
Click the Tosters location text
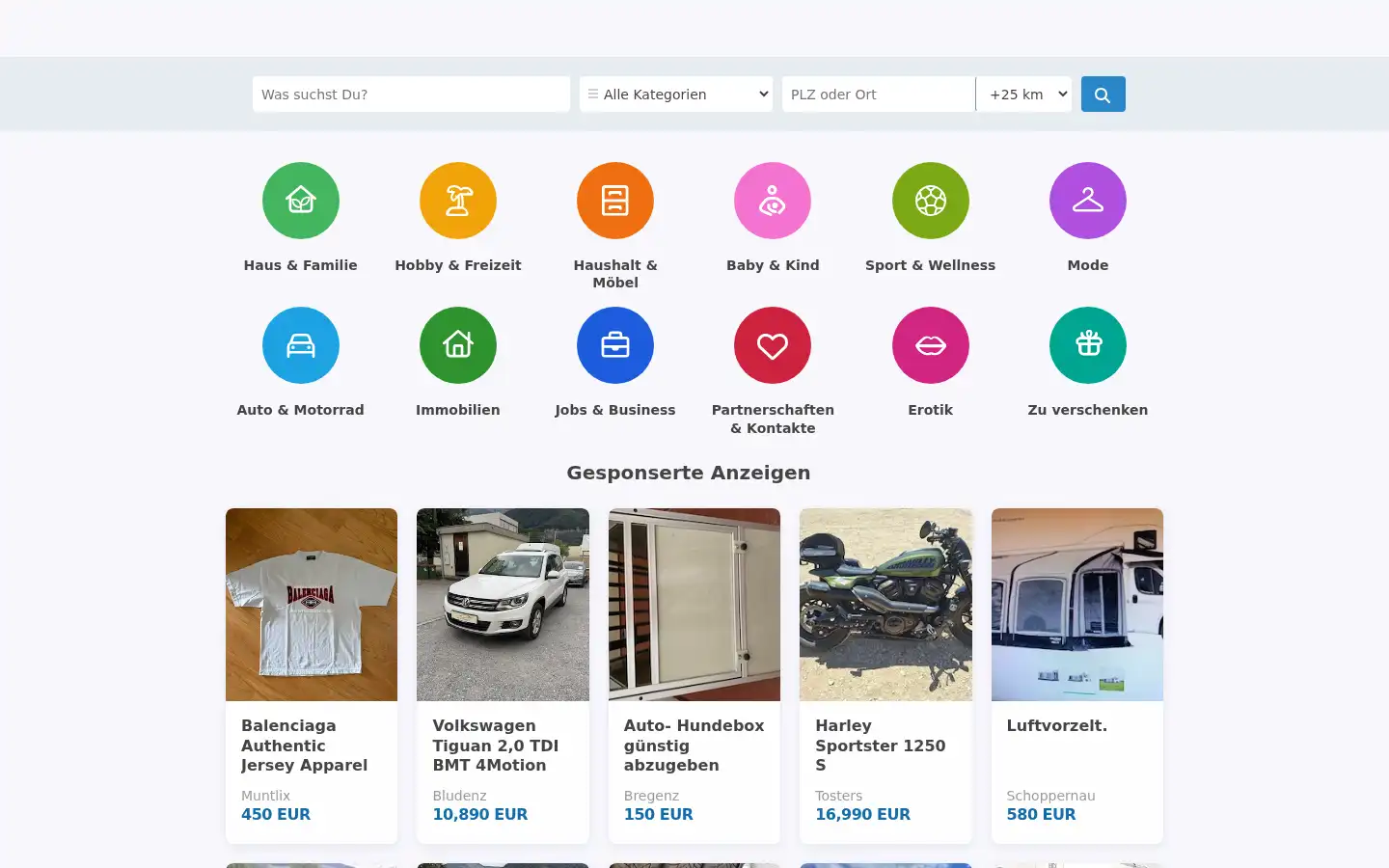pos(839,796)
